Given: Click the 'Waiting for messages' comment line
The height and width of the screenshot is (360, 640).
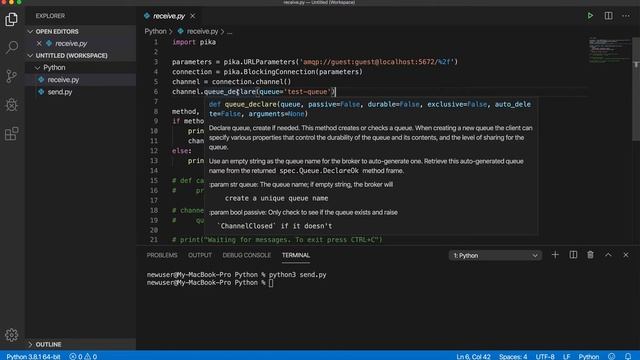Looking at the screenshot, I should 277,240.
